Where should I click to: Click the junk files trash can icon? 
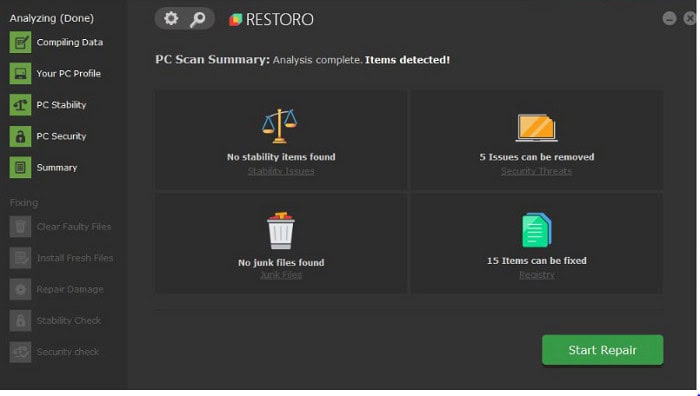(x=281, y=230)
